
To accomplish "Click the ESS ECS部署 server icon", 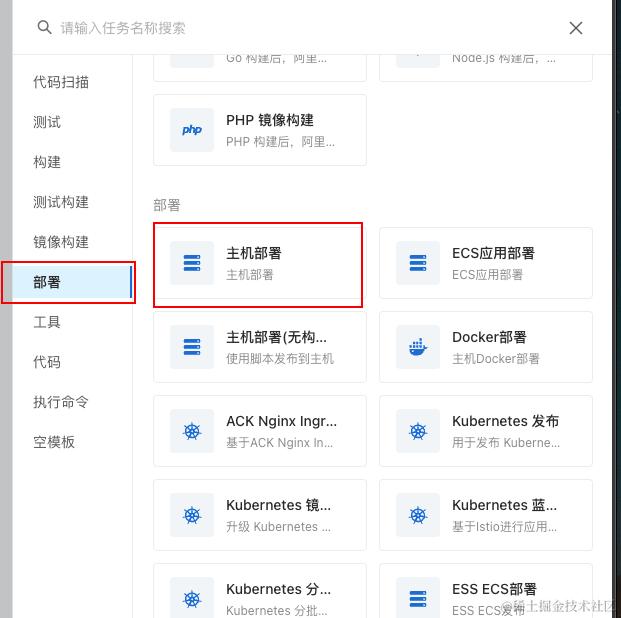I will click(418, 599).
